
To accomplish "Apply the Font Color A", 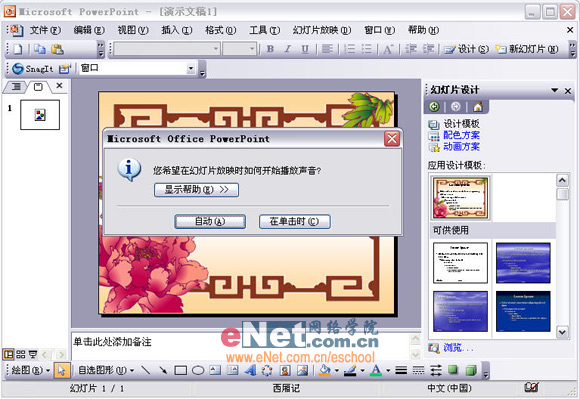I will (376, 370).
